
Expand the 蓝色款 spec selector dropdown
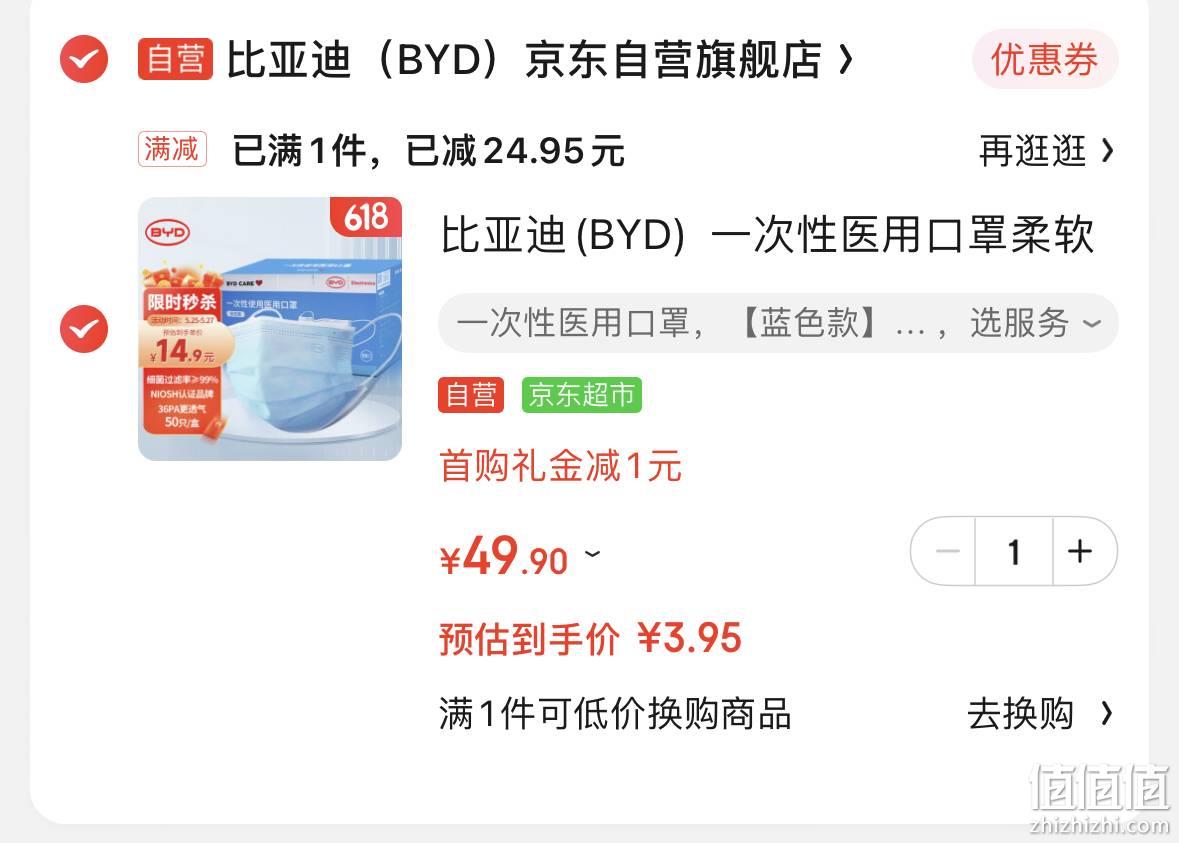click(778, 323)
